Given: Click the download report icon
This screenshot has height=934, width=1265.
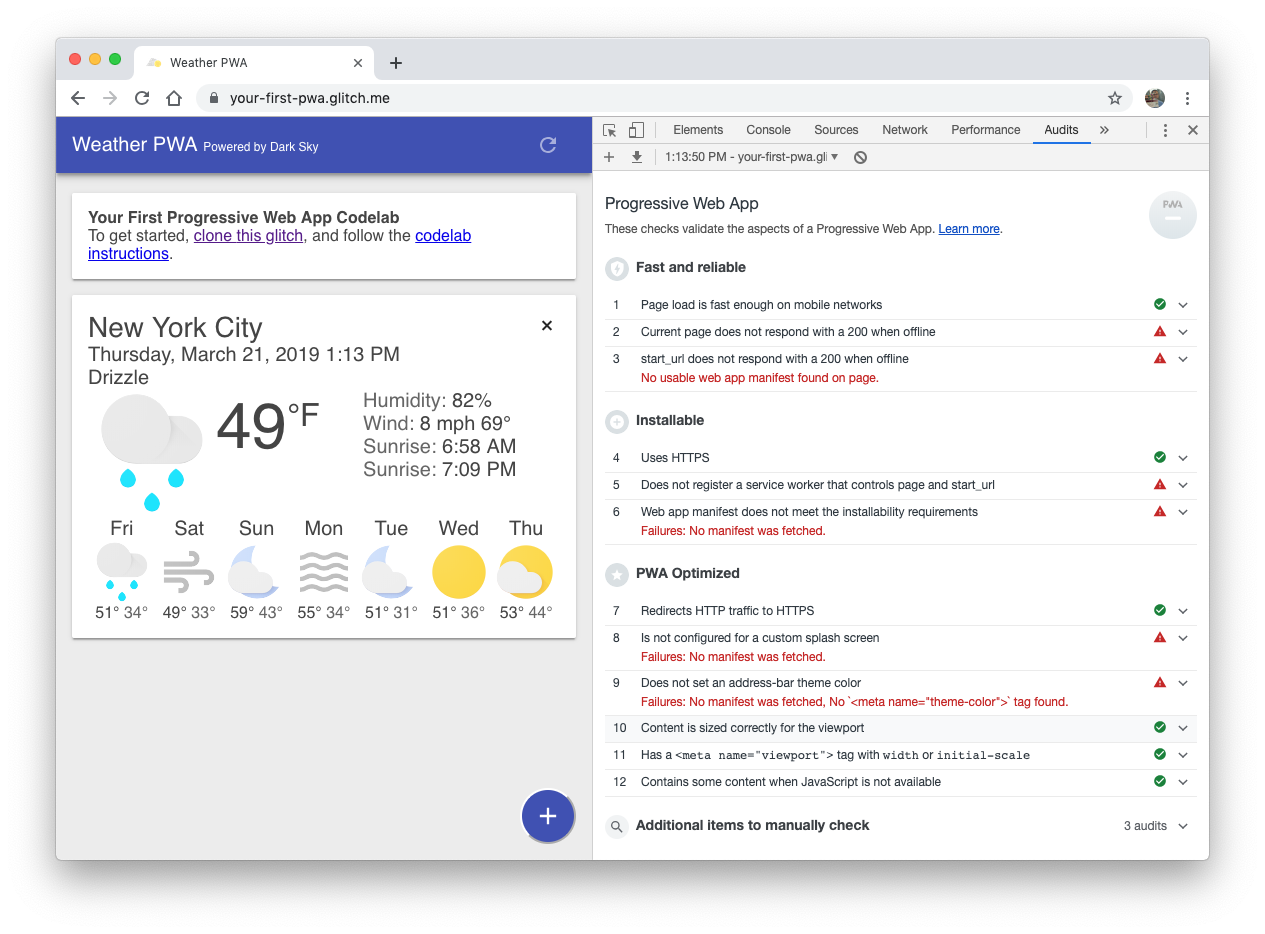Looking at the screenshot, I should pyautogui.click(x=636, y=157).
